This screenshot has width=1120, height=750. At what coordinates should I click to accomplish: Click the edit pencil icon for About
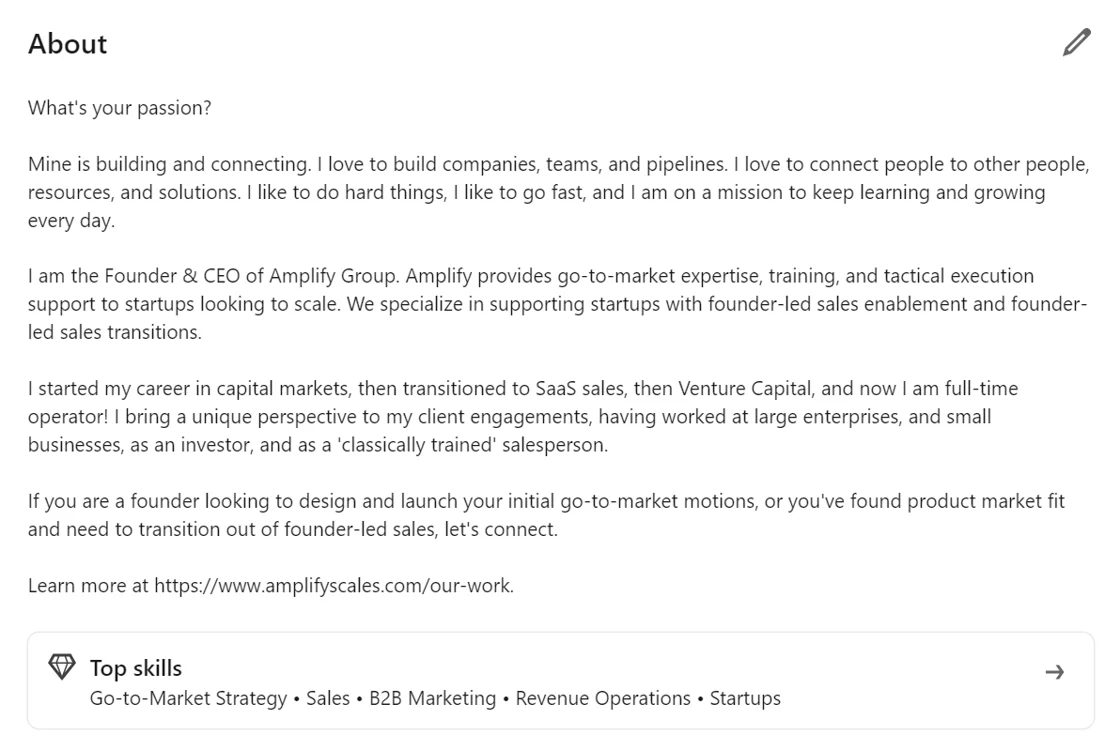(1077, 43)
